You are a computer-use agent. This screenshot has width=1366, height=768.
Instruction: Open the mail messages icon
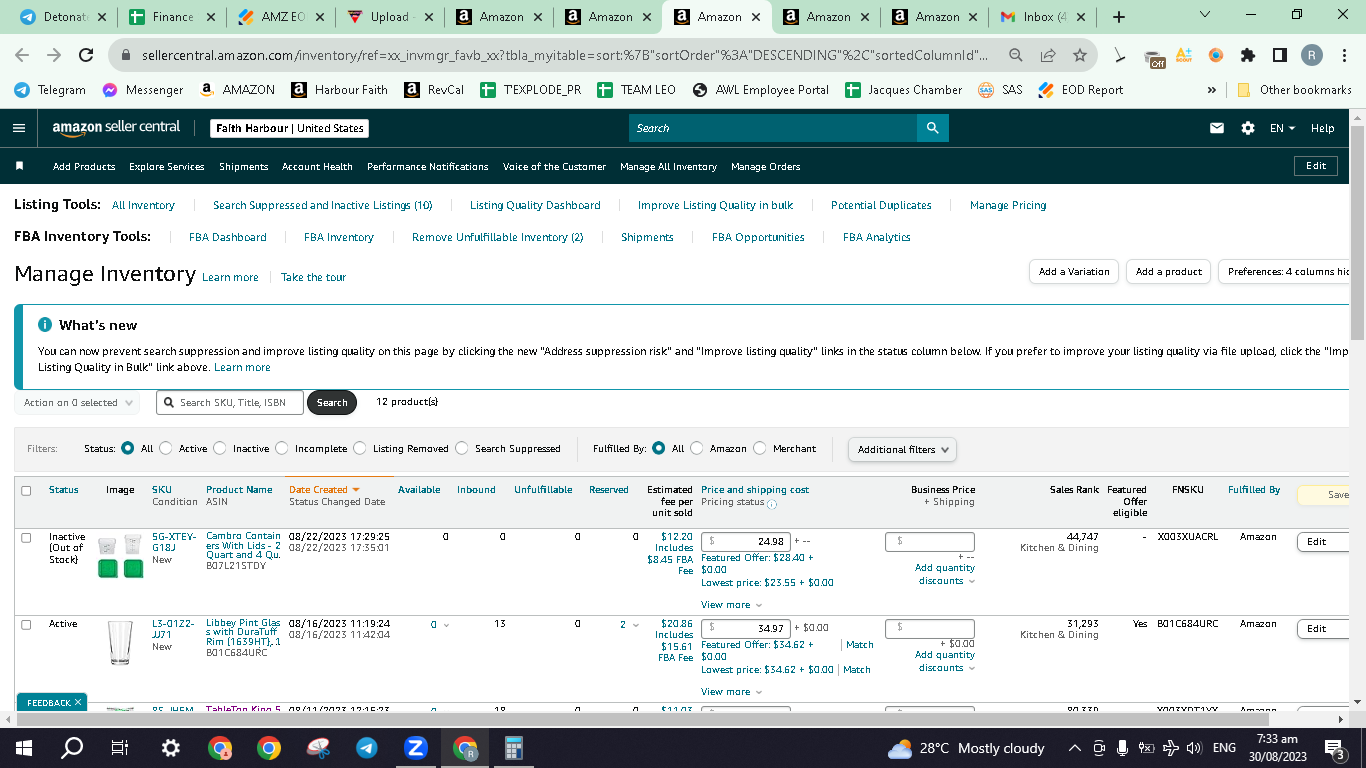1217,128
